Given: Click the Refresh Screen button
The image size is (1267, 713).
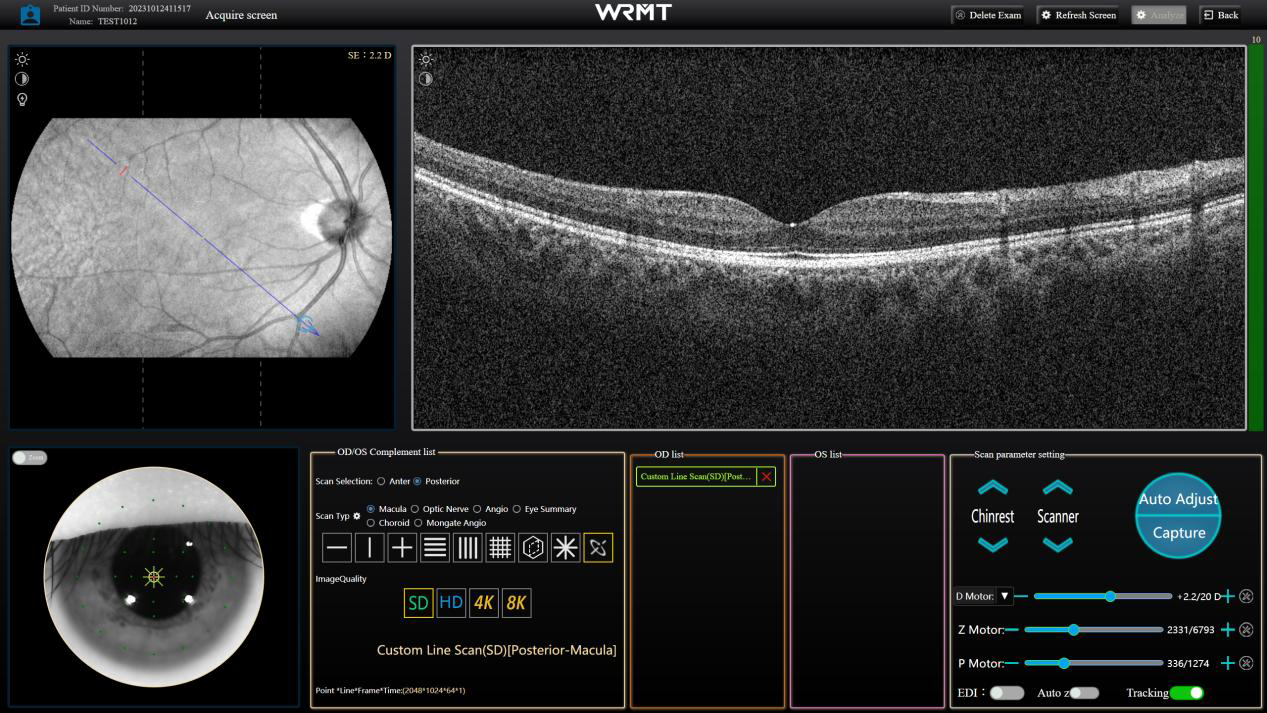Looking at the screenshot, I should click(1078, 15).
